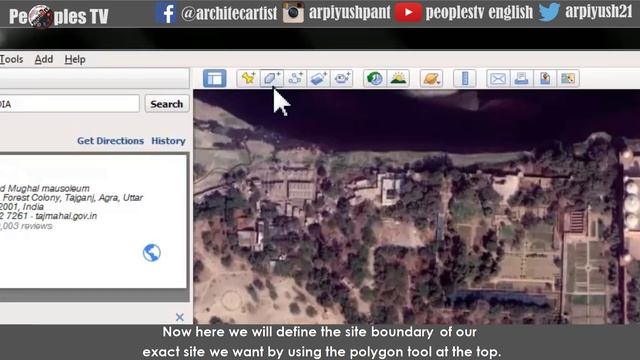Select the Add Polygon tool

271,78
